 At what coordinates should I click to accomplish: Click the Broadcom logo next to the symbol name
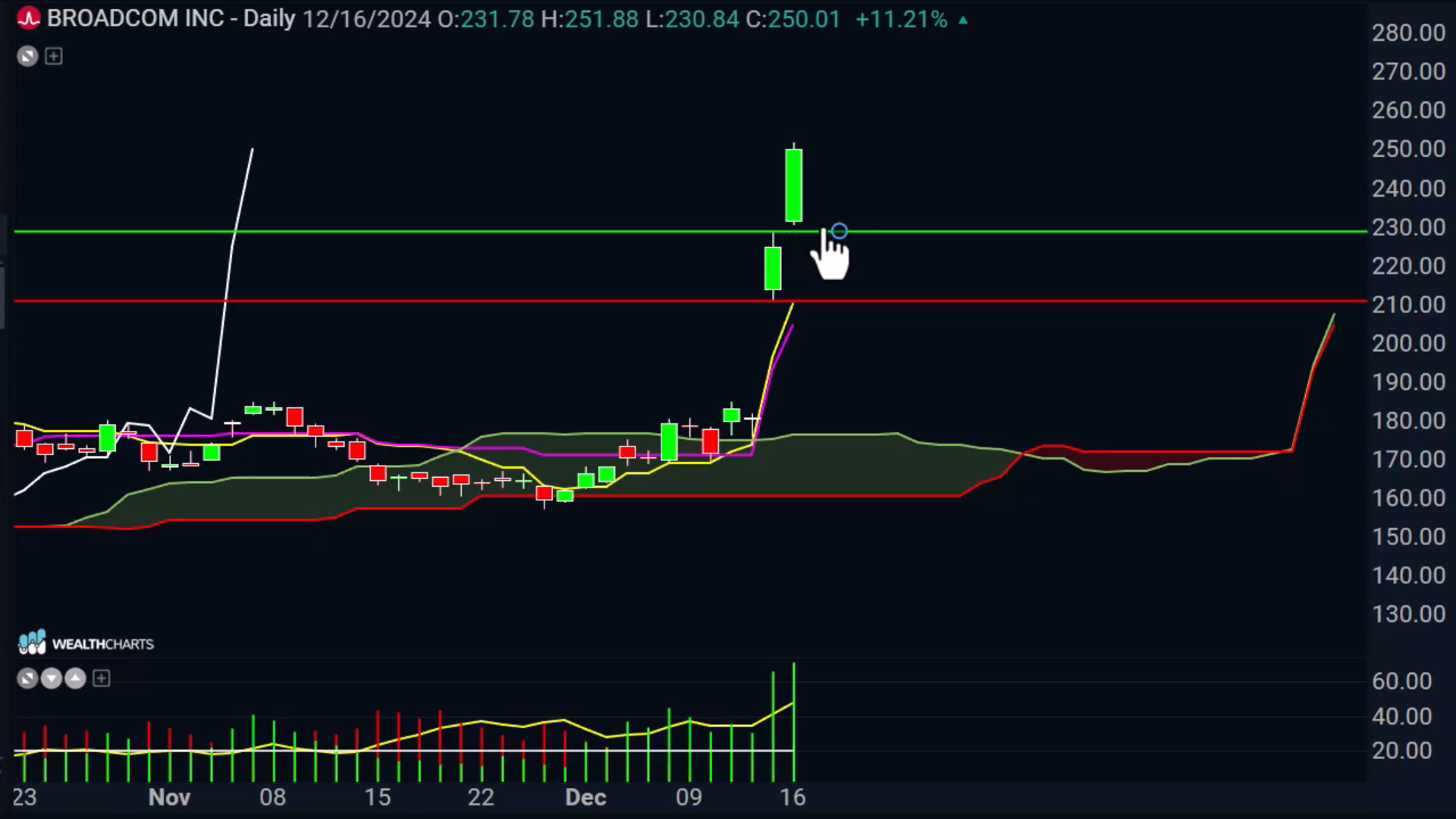pos(29,18)
